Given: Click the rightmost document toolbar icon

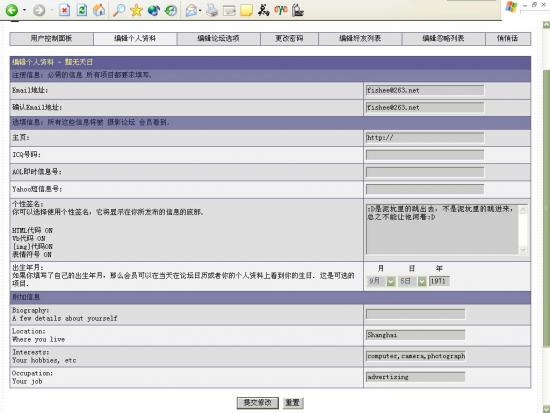Looking at the screenshot, I should click(298, 10).
